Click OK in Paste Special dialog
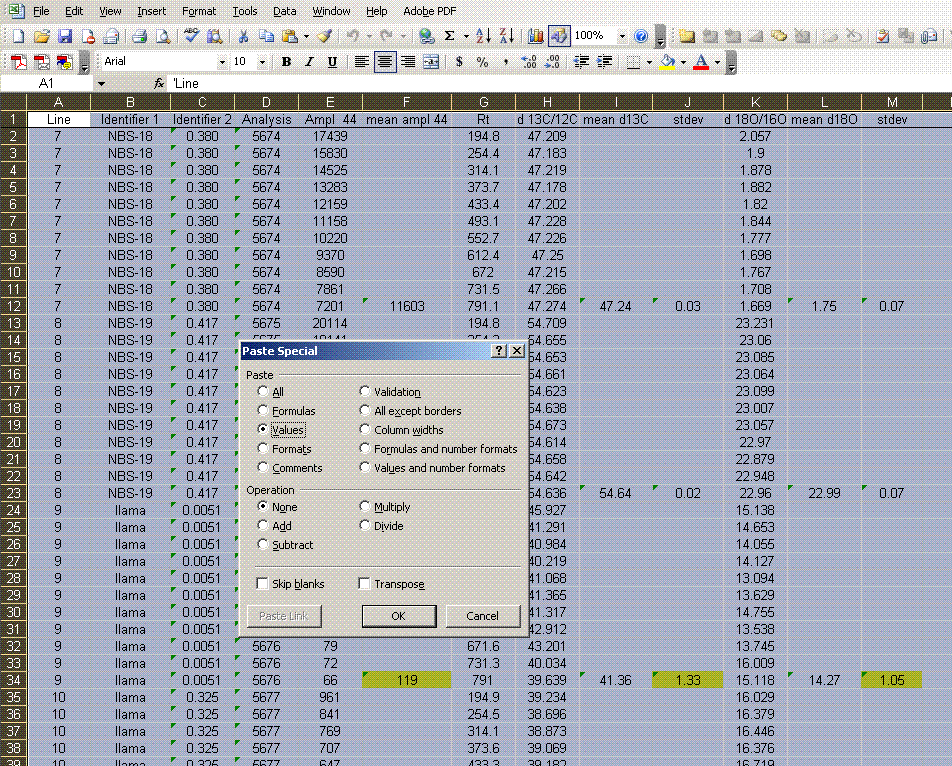This screenshot has width=952, height=766. [399, 615]
